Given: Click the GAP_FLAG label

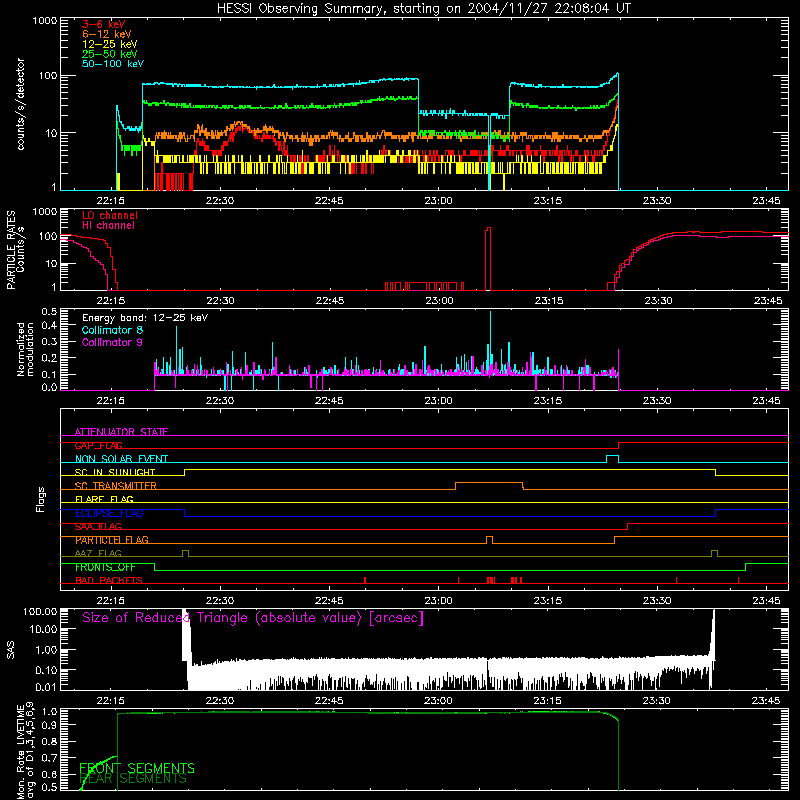Looking at the screenshot, I should point(98,445).
